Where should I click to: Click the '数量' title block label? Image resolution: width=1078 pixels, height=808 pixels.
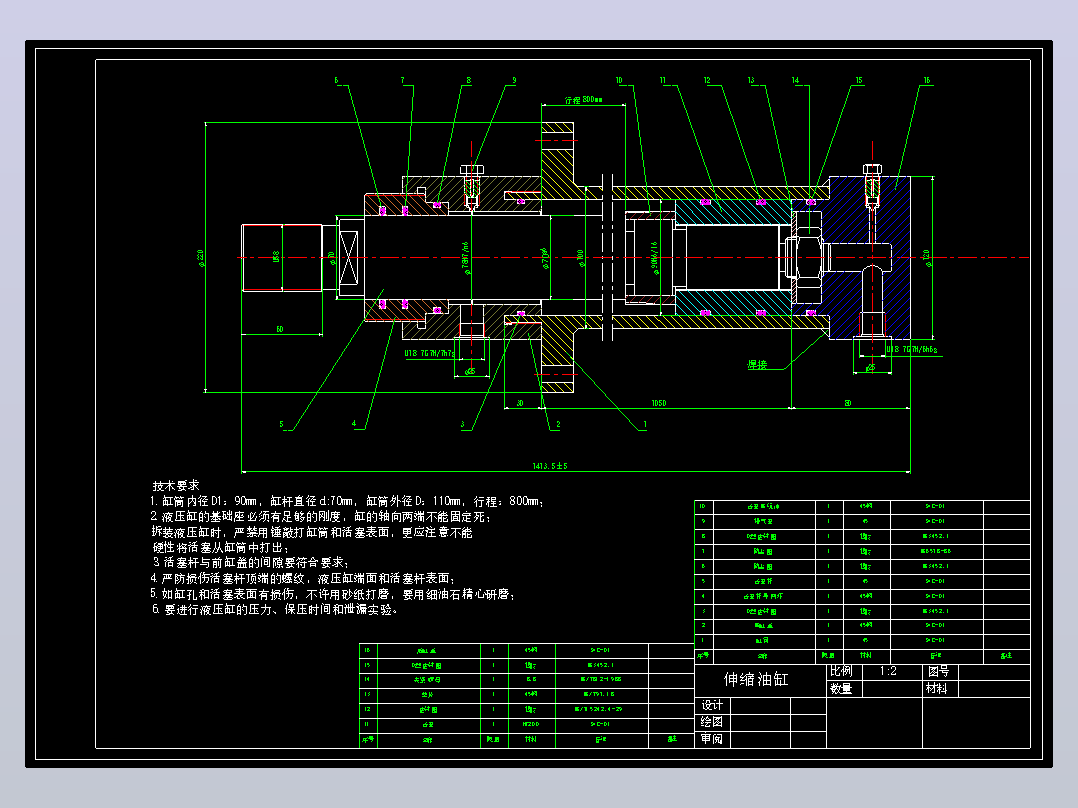click(x=841, y=688)
